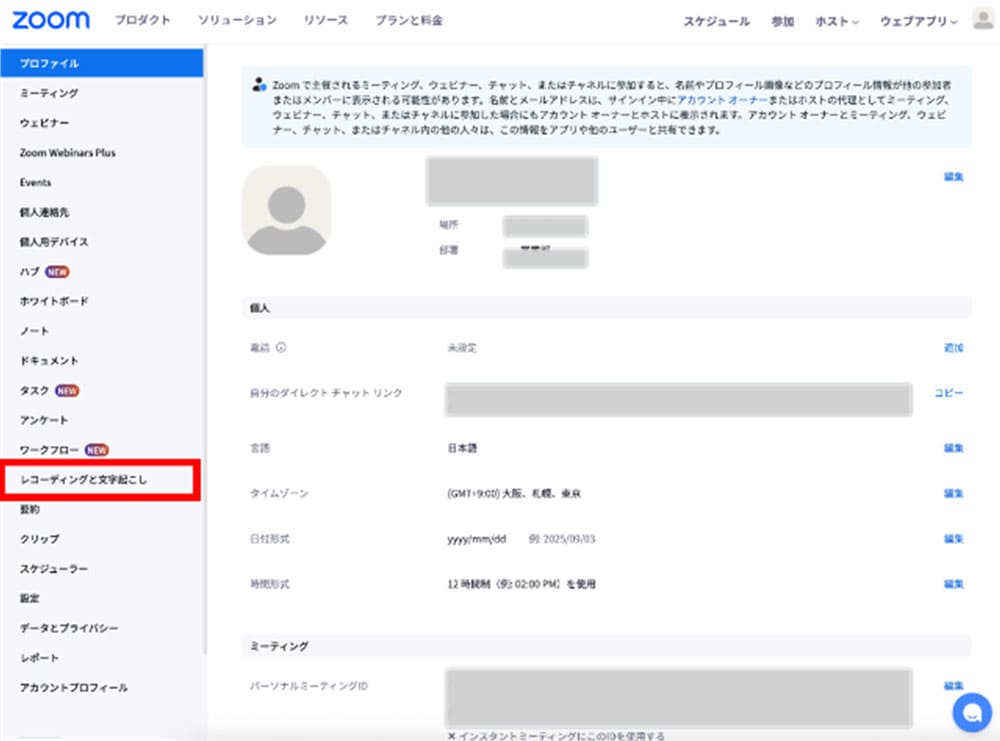
Task: Edit the タイムゾーン setting
Action: (x=953, y=493)
